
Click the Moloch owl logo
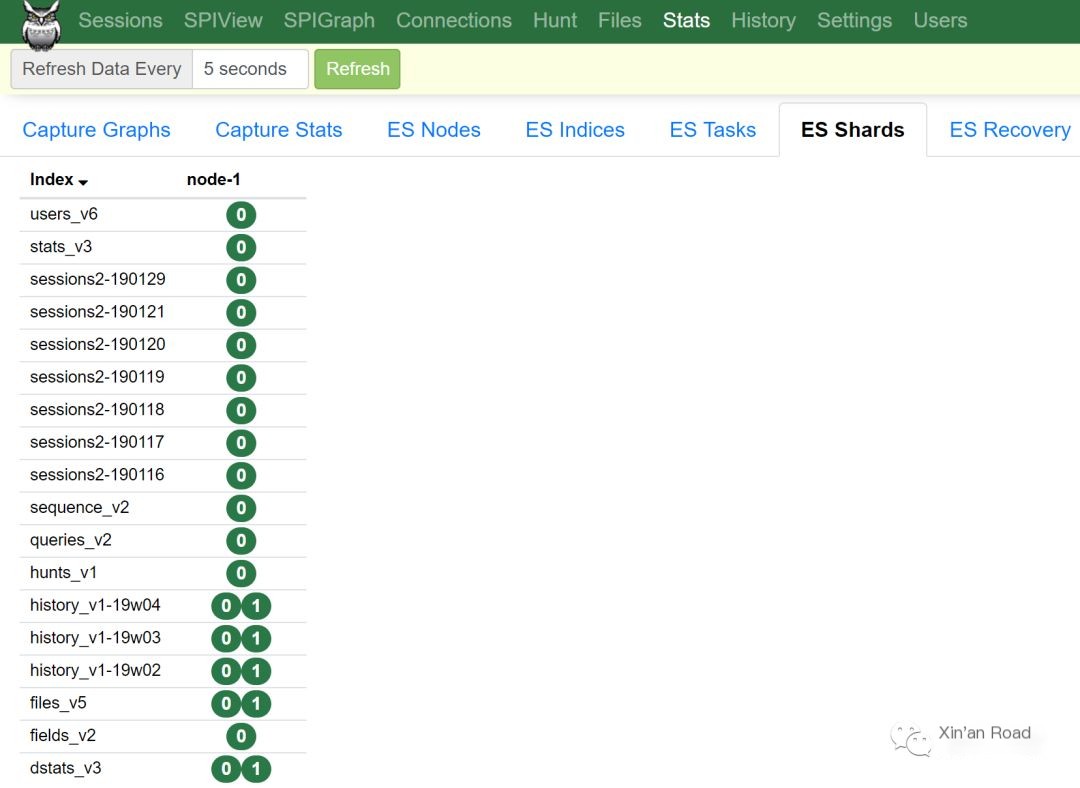point(41,25)
